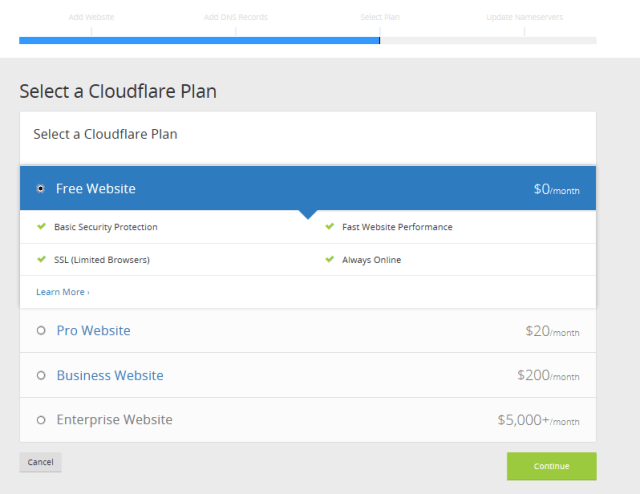The image size is (640, 494).
Task: Click the SSL Limited Browsers checkmark icon
Action: (41, 260)
